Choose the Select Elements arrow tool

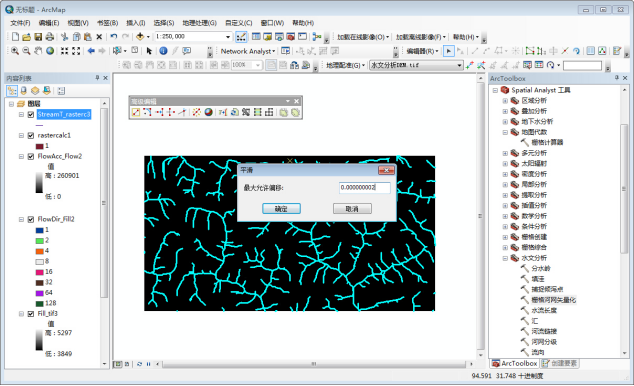pos(149,51)
